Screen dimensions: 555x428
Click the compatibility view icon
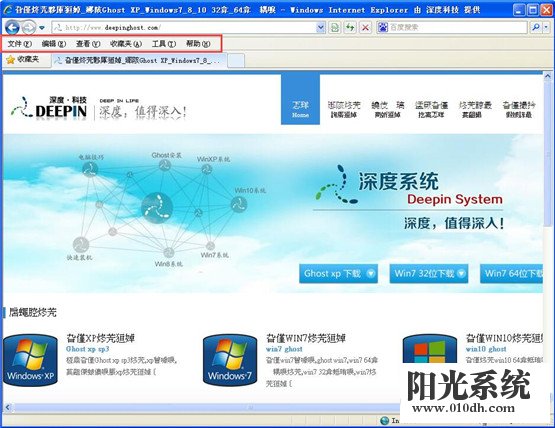coord(335,27)
